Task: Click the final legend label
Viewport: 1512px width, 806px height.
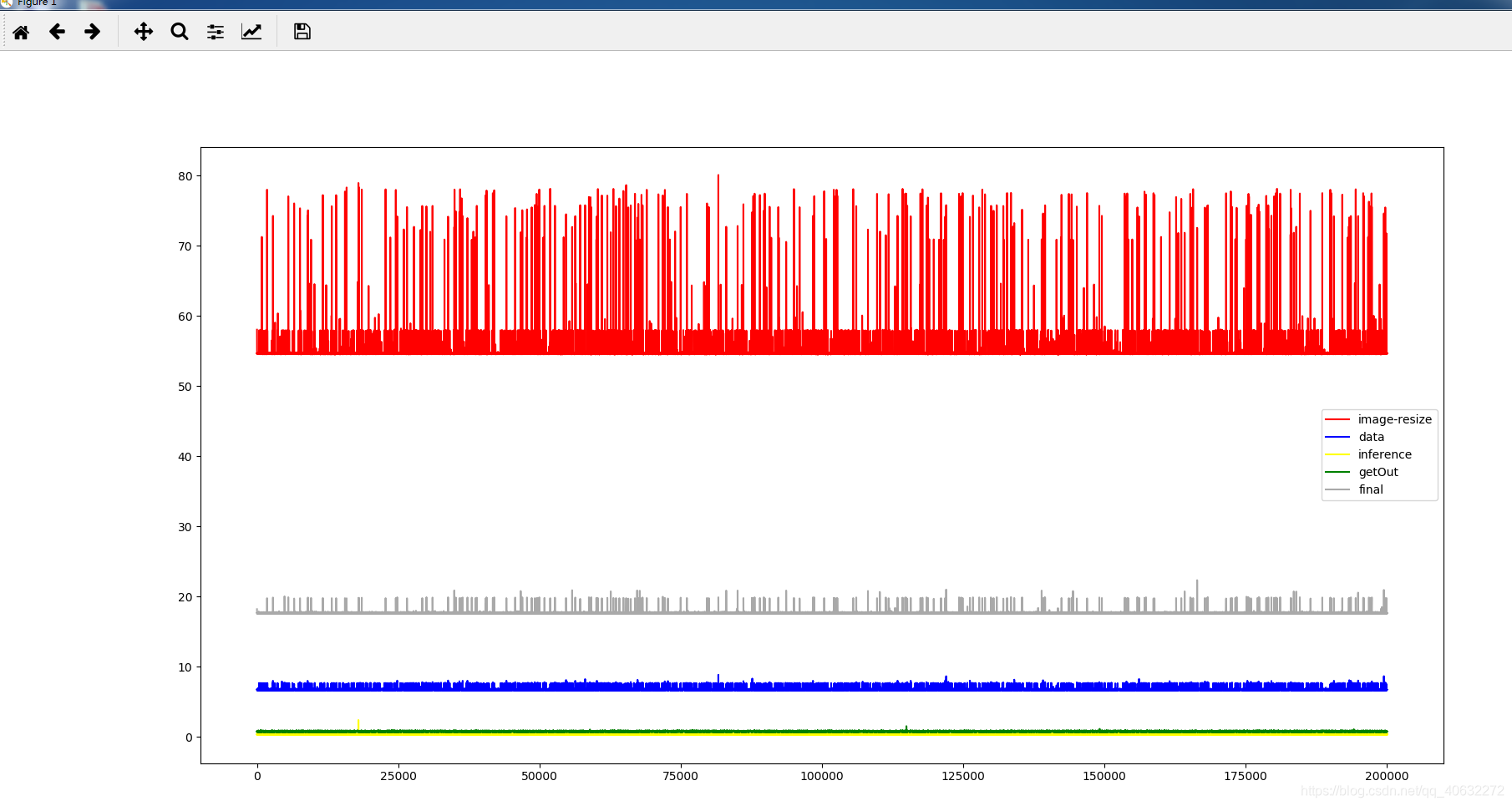Action: click(x=1370, y=489)
